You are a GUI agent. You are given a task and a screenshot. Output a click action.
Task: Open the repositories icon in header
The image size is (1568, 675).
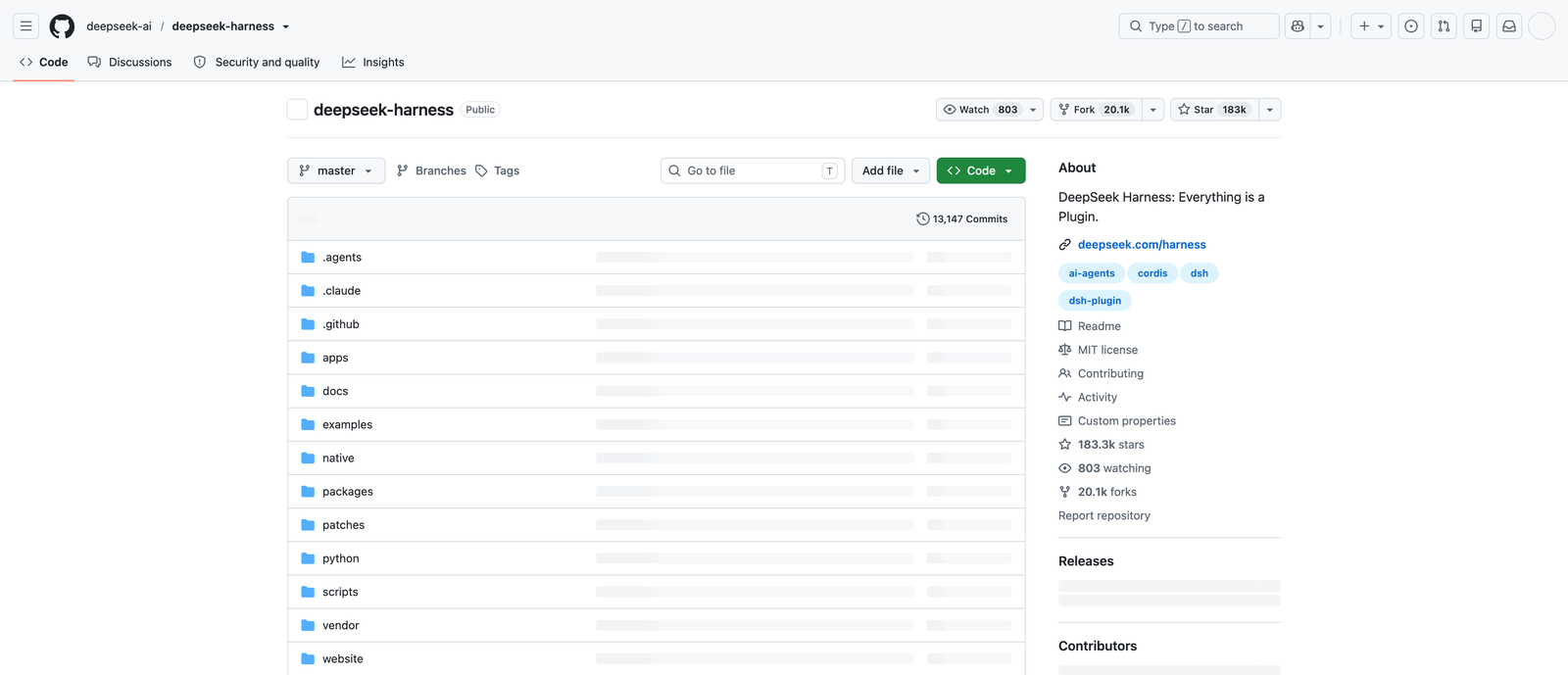tap(1477, 26)
